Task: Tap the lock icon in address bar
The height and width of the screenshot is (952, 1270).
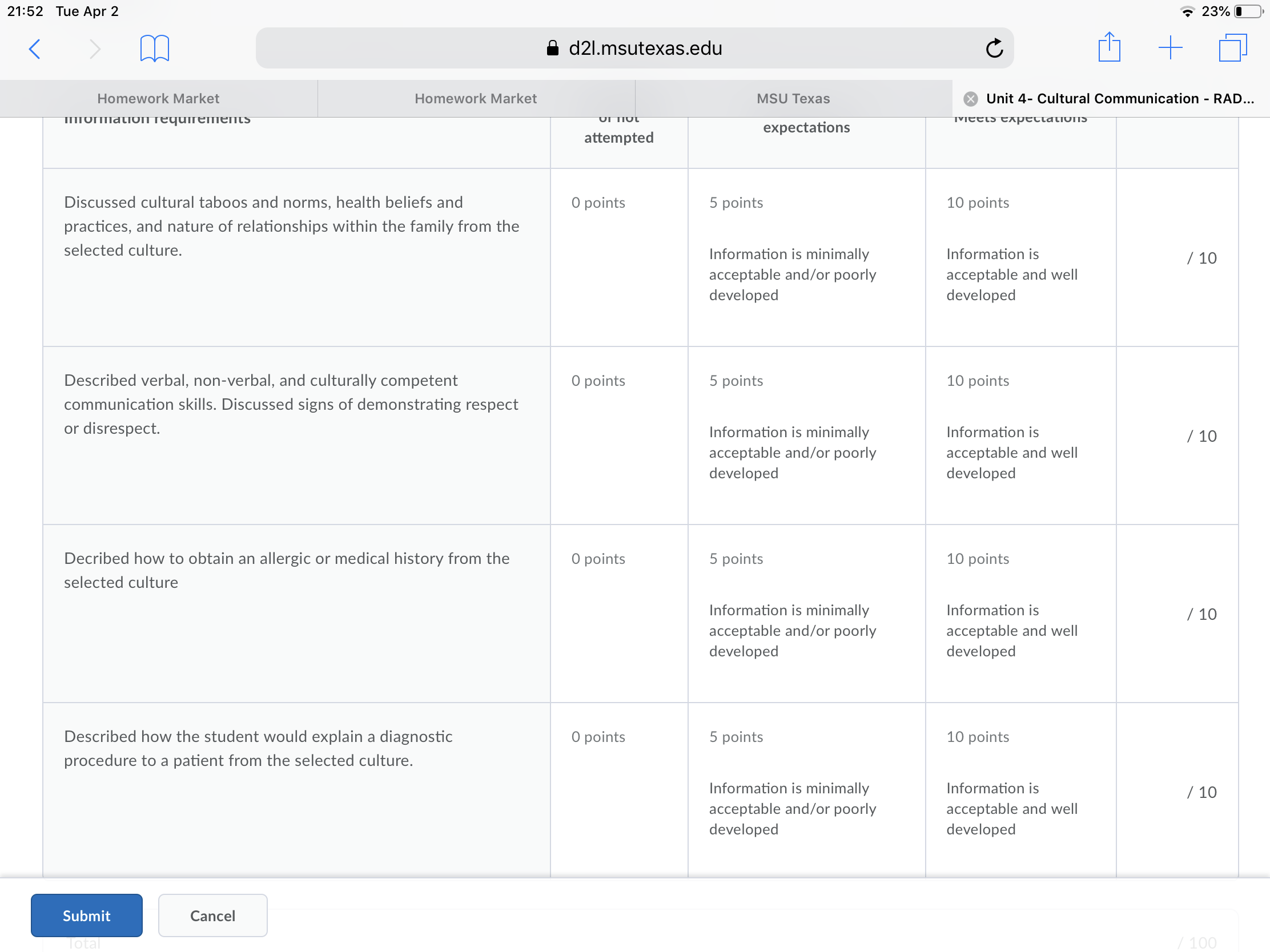Action: click(552, 48)
